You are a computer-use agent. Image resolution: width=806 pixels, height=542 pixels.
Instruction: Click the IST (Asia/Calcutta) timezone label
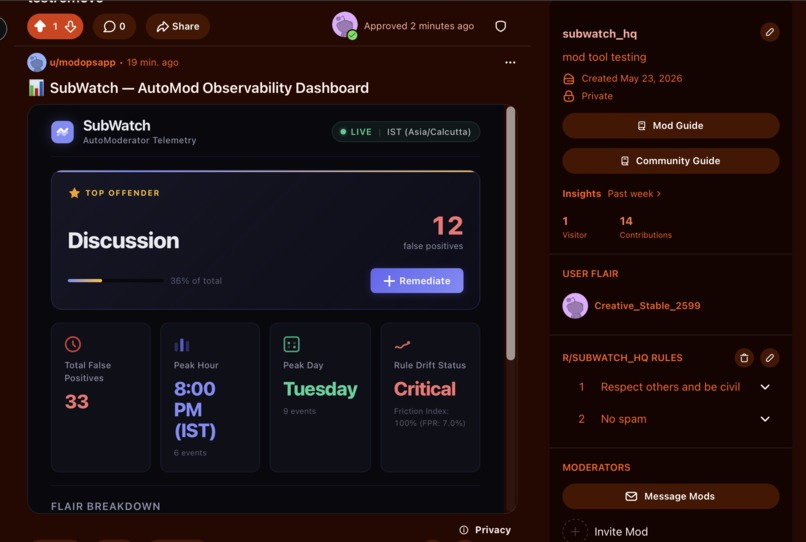pos(429,132)
